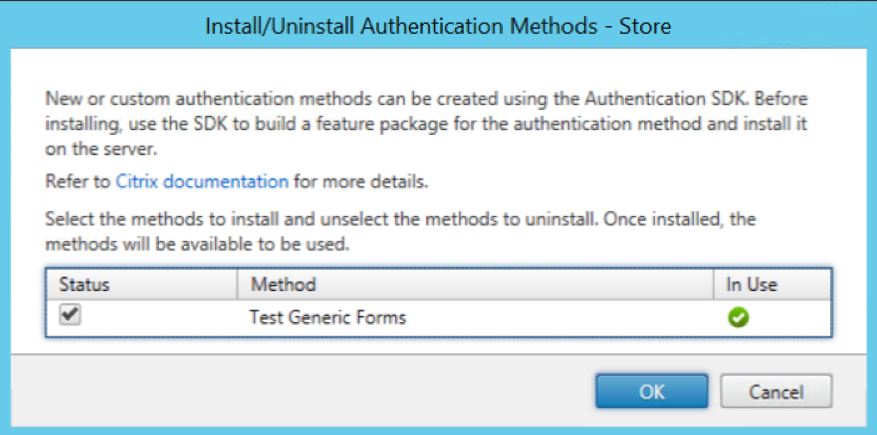The width and height of the screenshot is (877, 435).
Task: Uncheck the Test Generic Forms status checkbox
Action: point(71,314)
